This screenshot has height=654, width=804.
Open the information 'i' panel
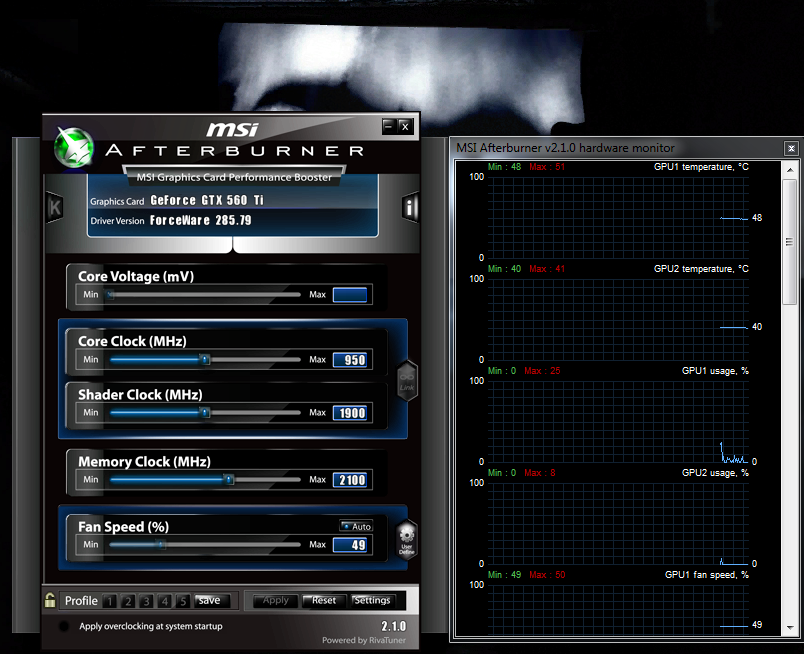pyautogui.click(x=410, y=207)
